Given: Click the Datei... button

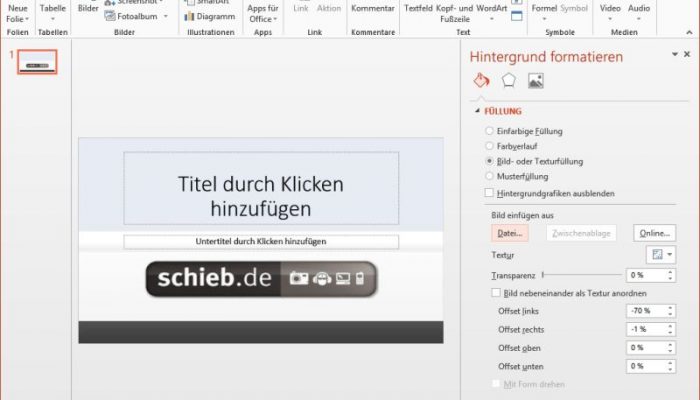Looking at the screenshot, I should pyautogui.click(x=510, y=233).
